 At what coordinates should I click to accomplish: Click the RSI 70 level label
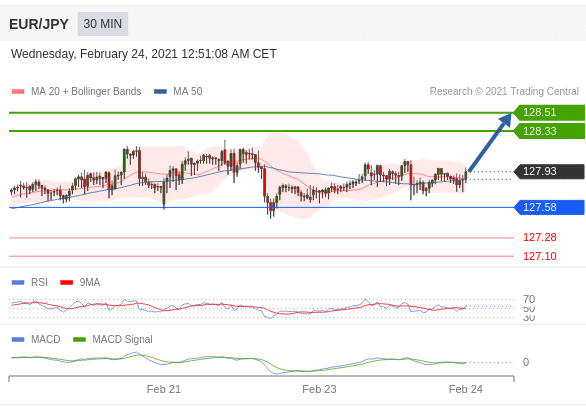(529, 299)
